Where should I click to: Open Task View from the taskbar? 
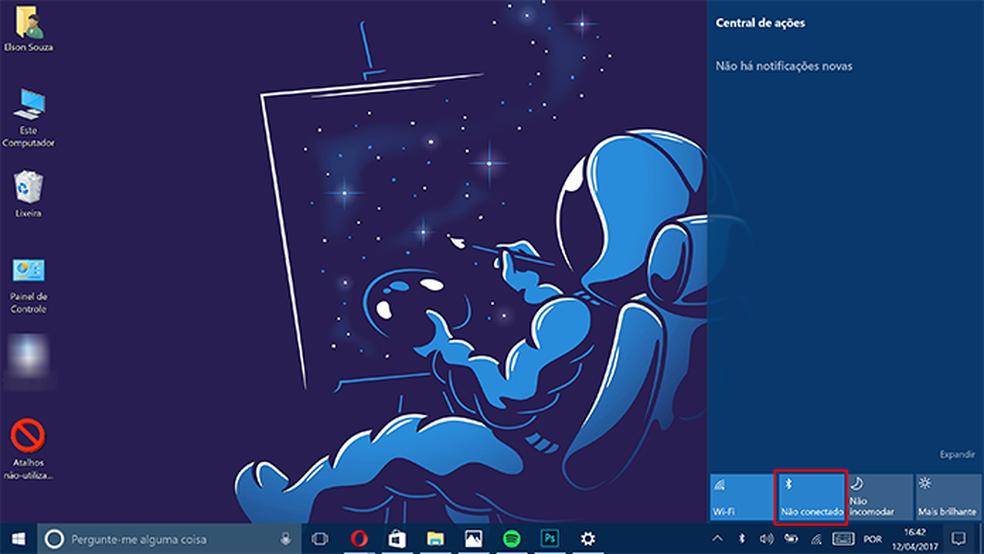320,539
